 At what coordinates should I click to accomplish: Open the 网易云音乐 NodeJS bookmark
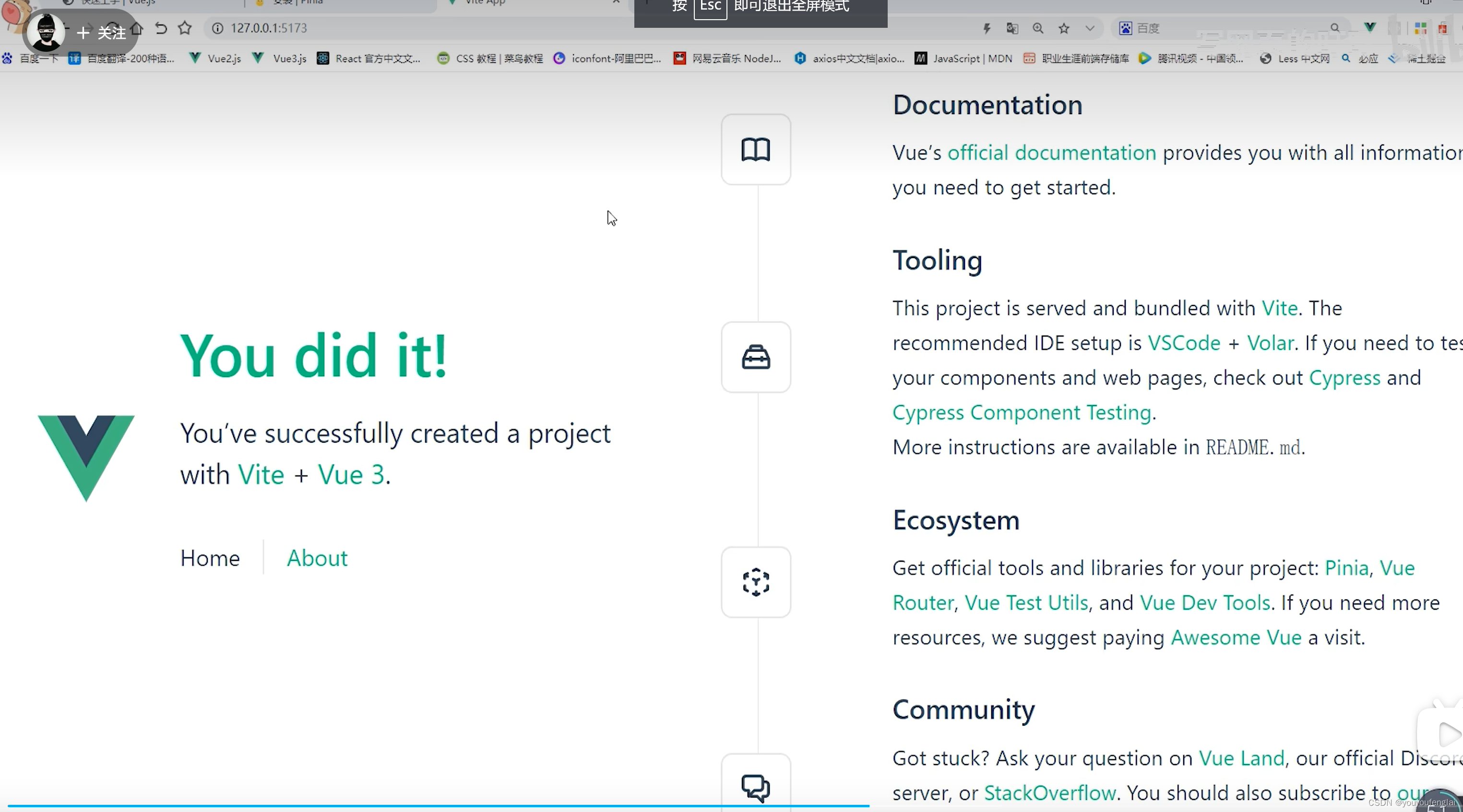[727, 59]
